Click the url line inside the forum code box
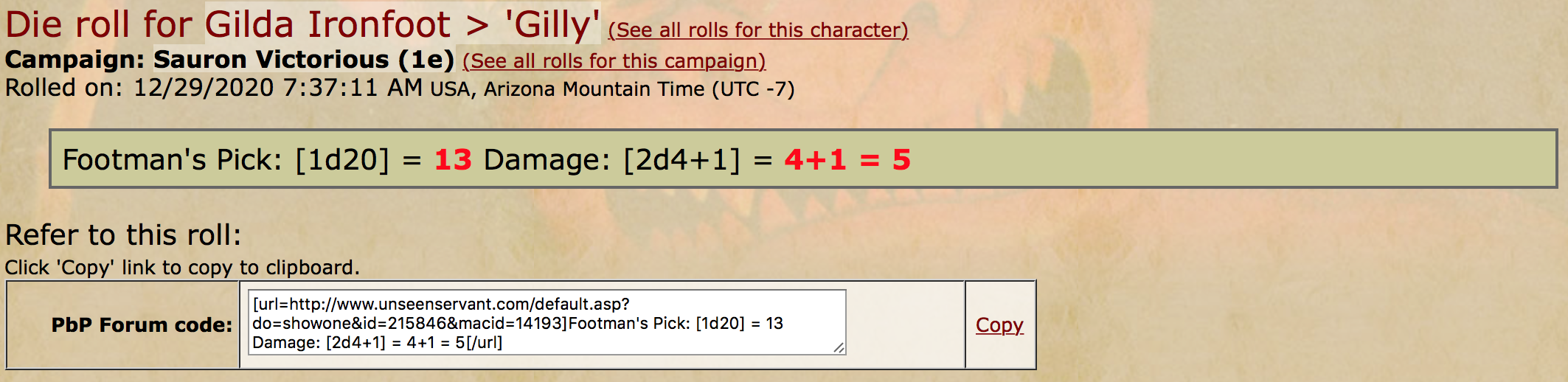Screen dimensions: 1568x382 click(x=441, y=304)
